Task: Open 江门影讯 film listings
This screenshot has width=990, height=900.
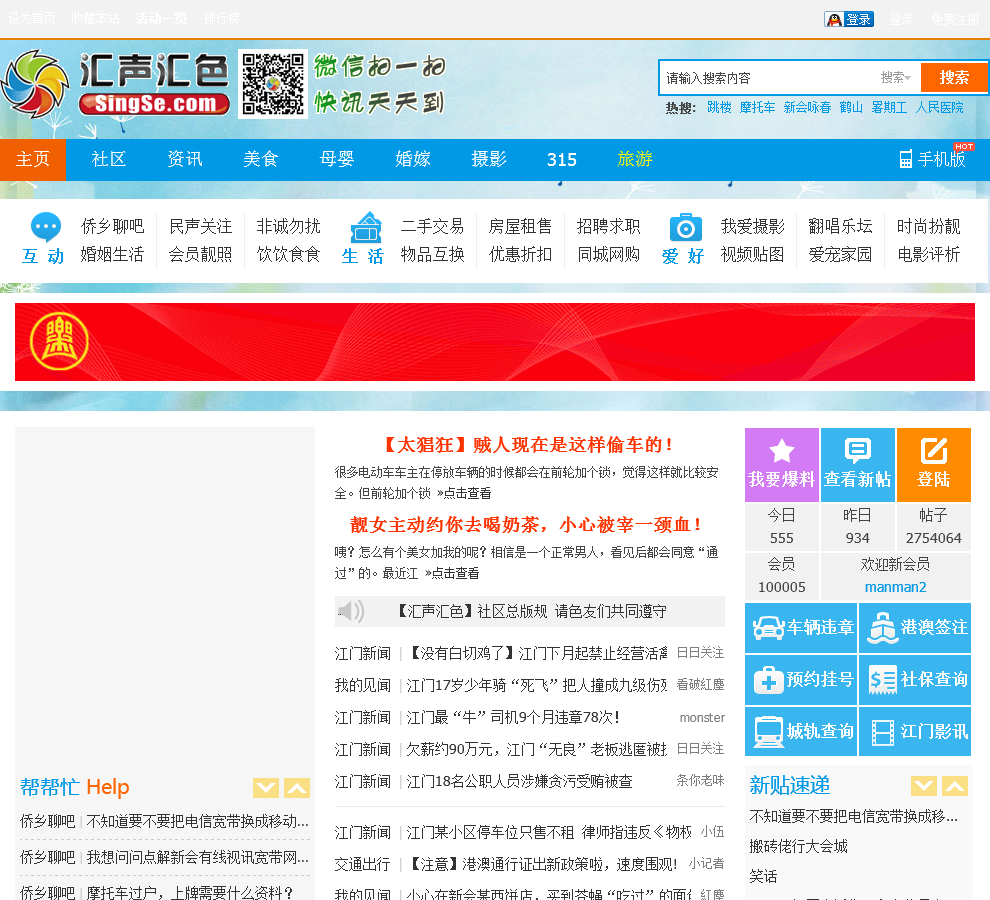Action: tap(915, 731)
